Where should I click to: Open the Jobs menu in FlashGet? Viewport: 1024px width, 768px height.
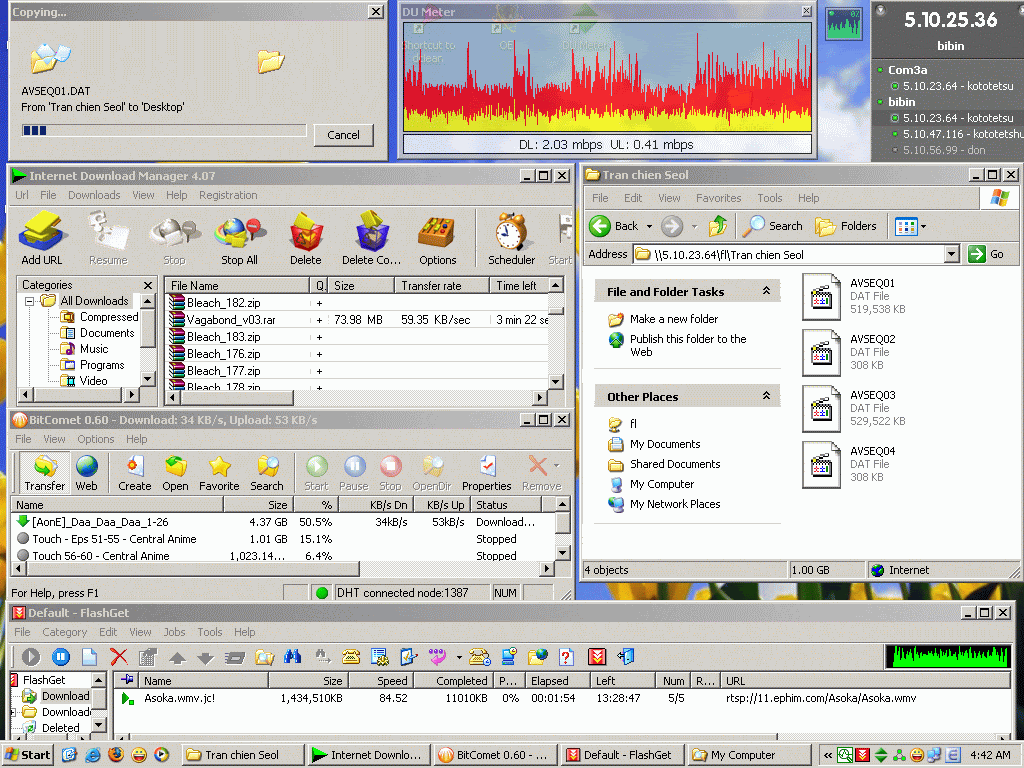click(x=174, y=632)
